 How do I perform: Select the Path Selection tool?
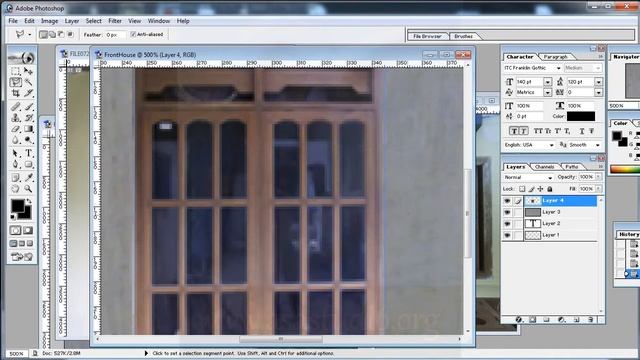(x=16, y=153)
